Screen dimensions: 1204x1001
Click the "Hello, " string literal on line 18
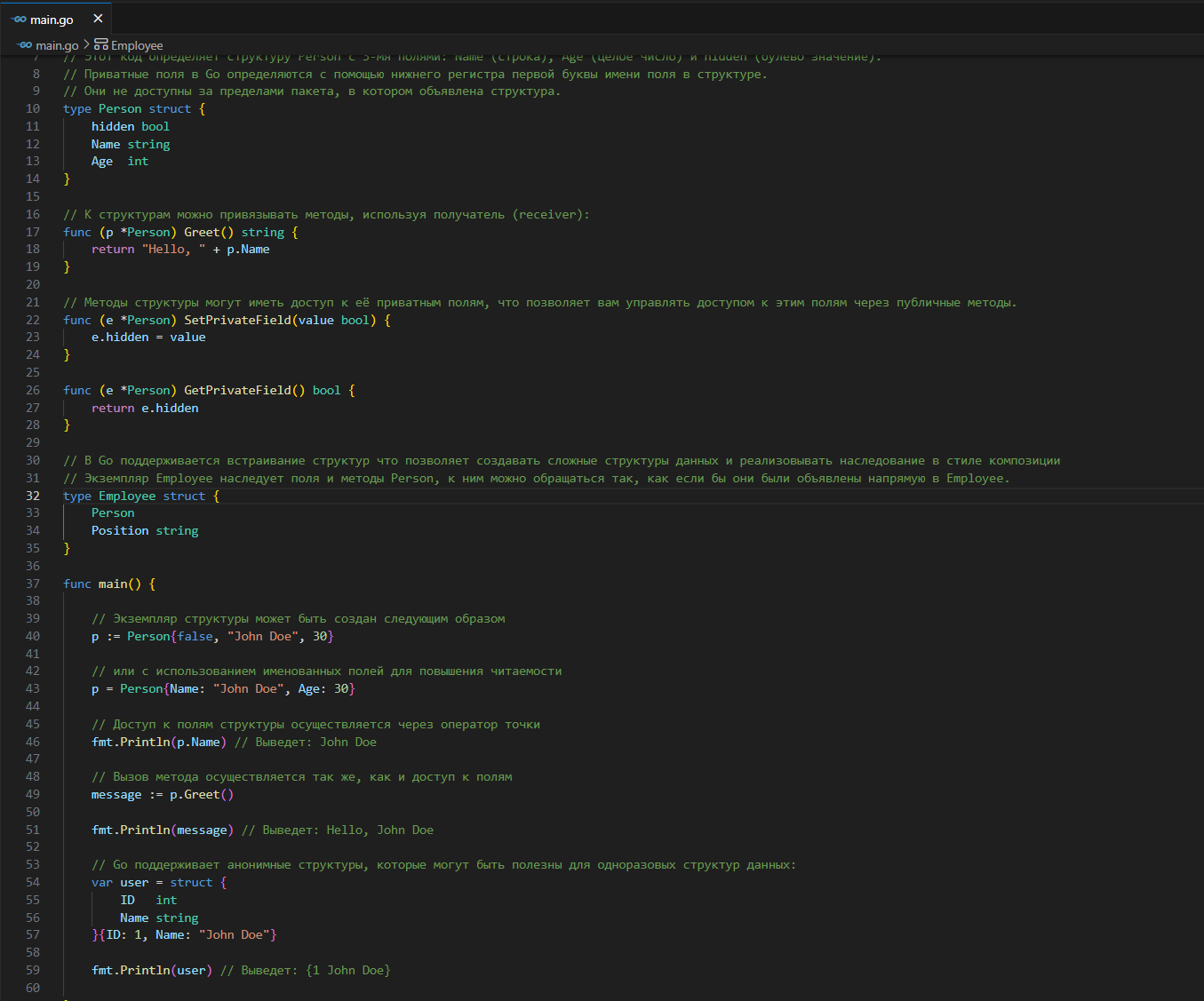(x=173, y=249)
